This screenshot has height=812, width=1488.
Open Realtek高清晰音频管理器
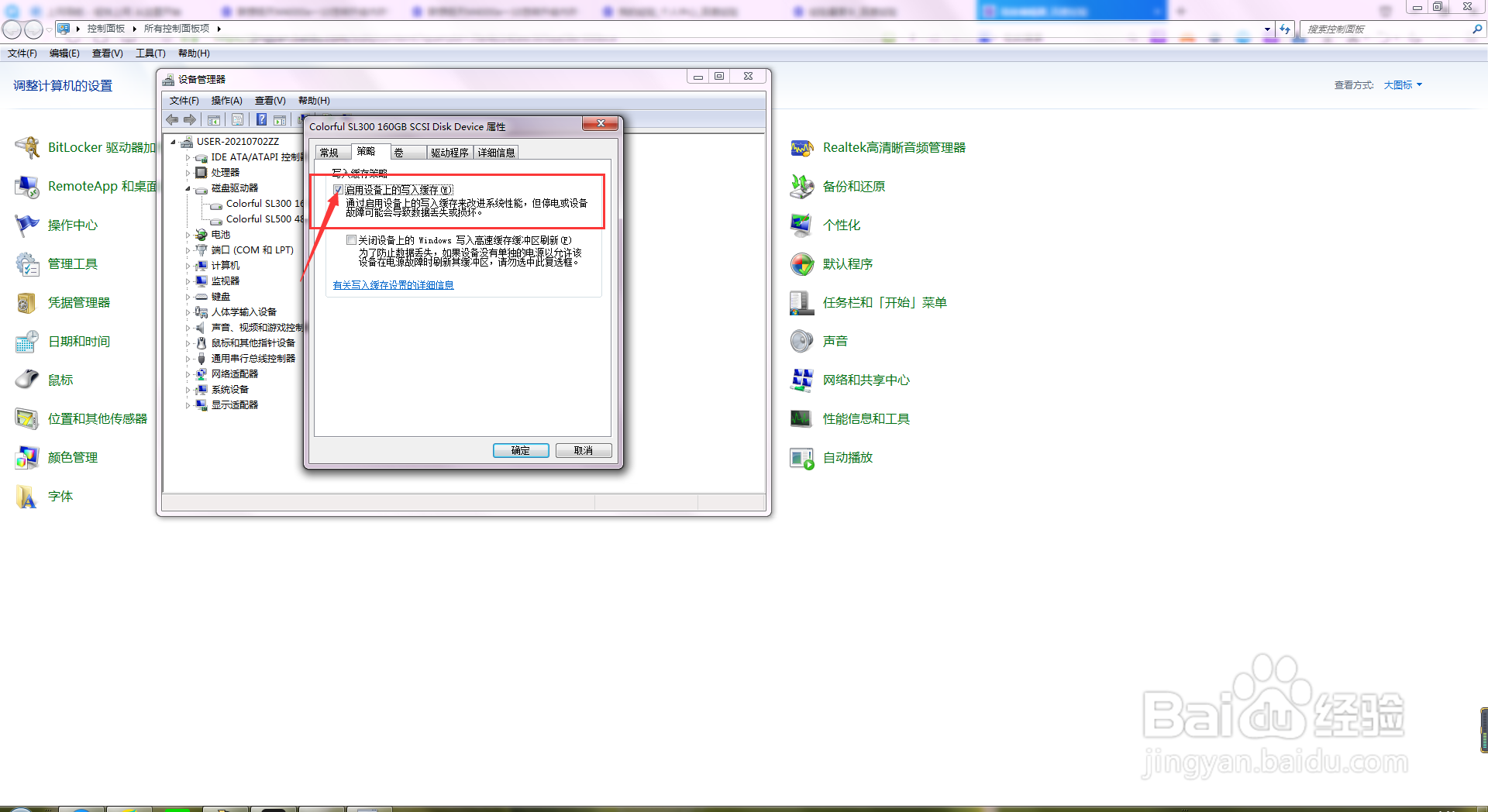tap(877, 147)
